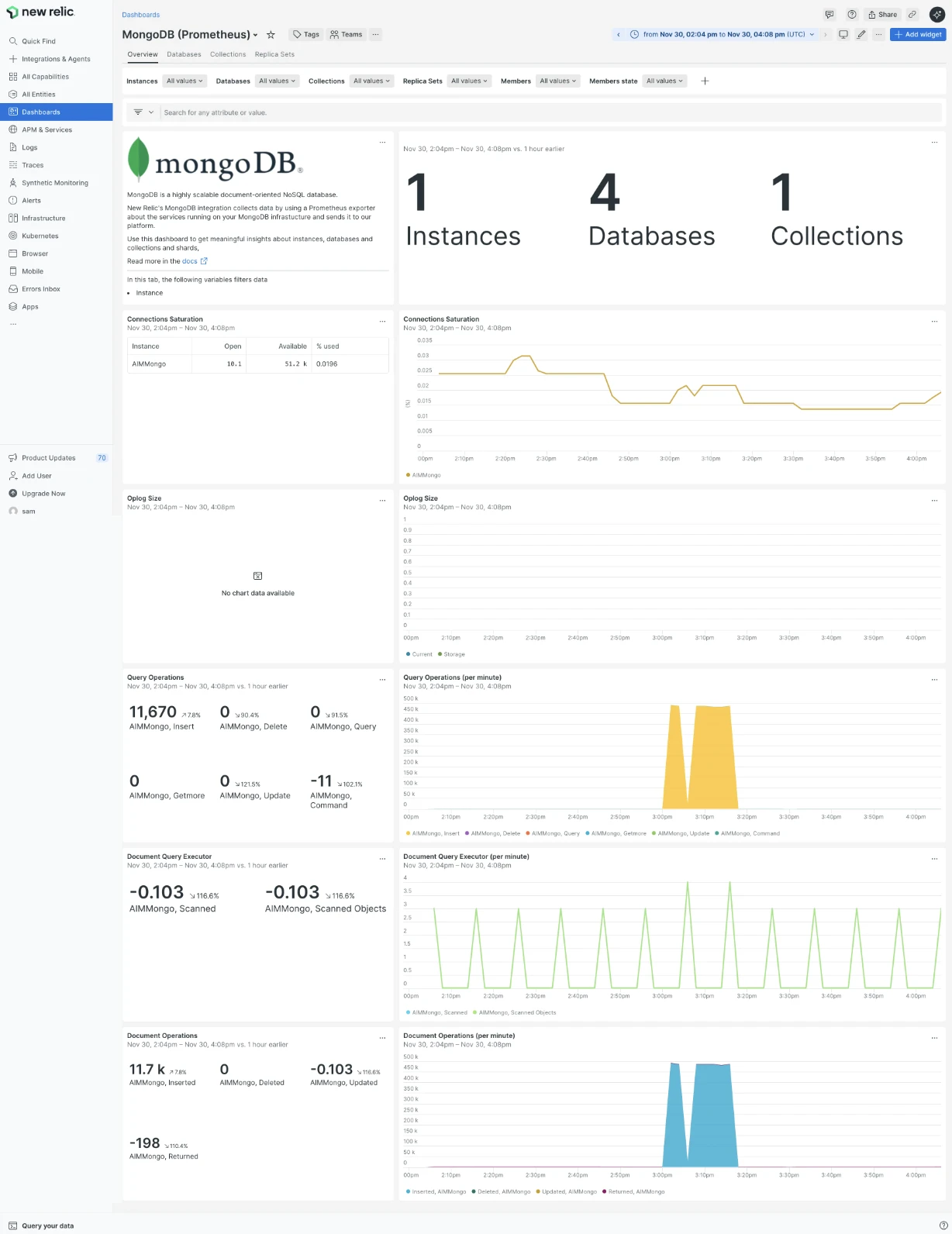Toggle AIMMongo, Insert legend series
This screenshot has height=1234, width=952.
pos(433,833)
